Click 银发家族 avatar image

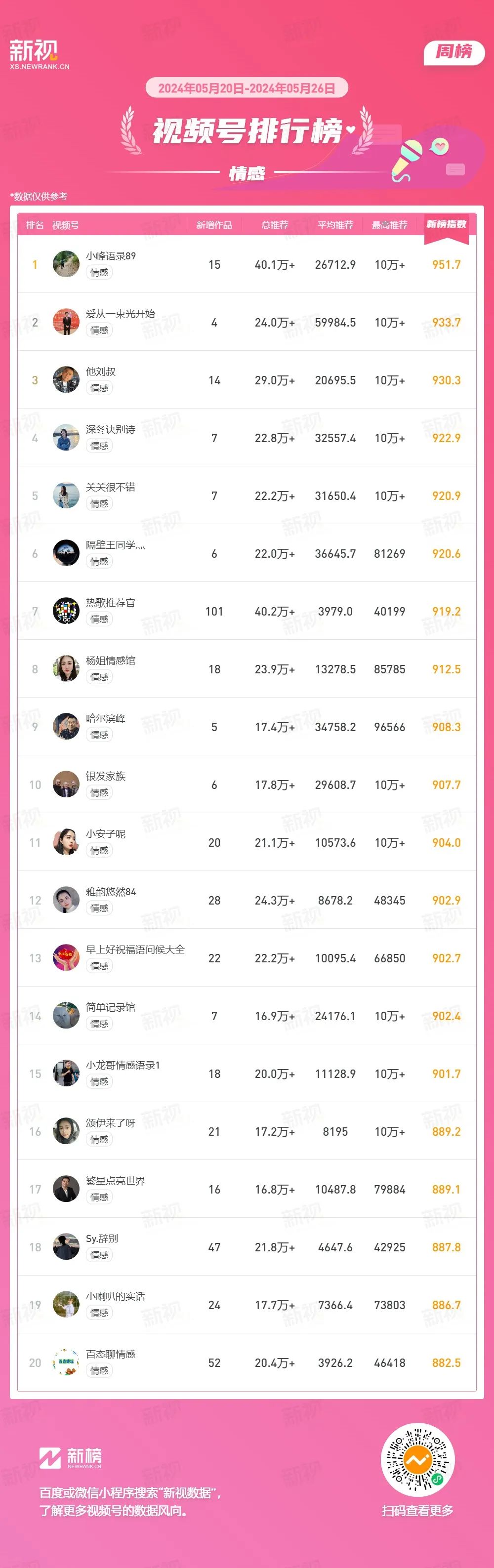pyautogui.click(x=66, y=784)
